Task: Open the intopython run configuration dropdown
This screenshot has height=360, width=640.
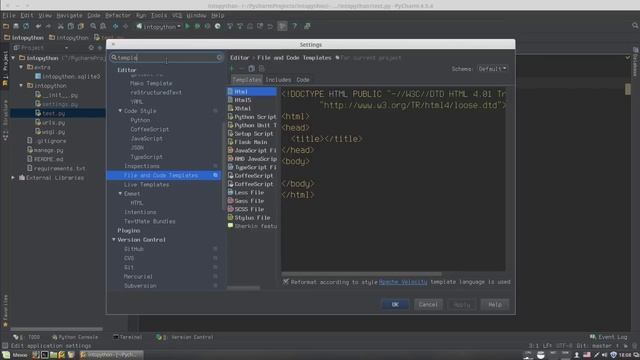Action: [x=159, y=27]
